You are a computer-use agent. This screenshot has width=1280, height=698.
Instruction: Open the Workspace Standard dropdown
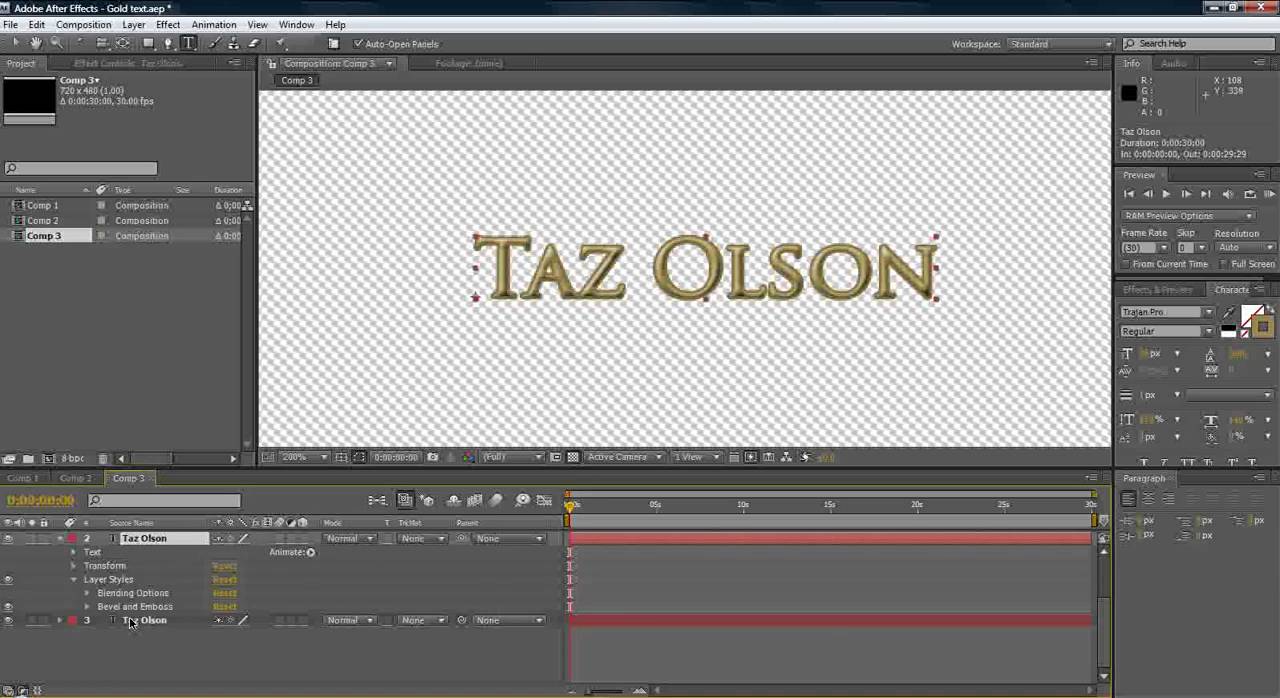click(x=1060, y=44)
